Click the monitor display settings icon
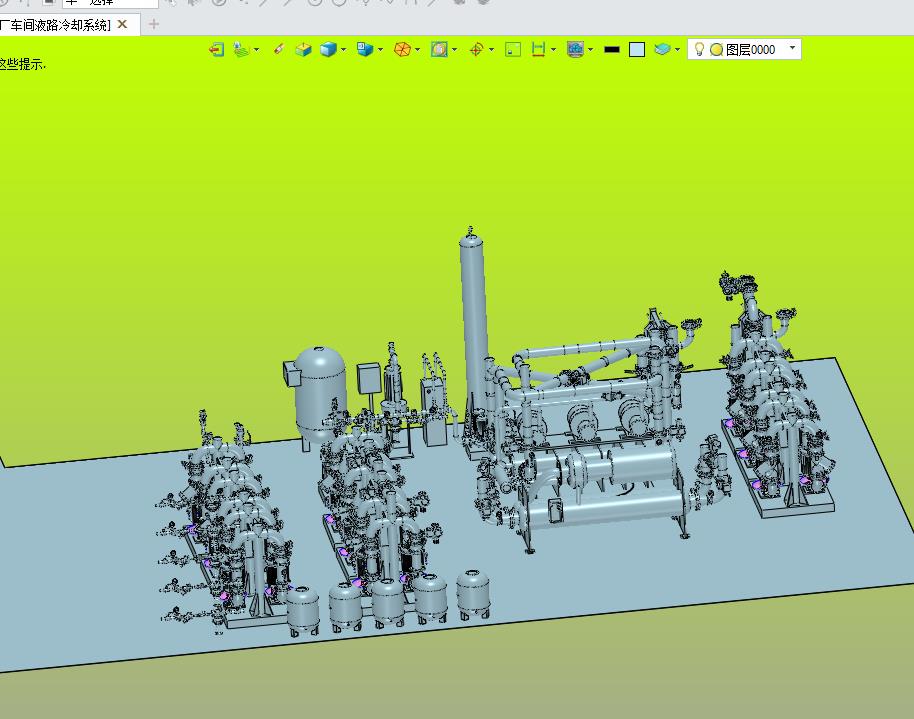Viewport: 914px width, 719px height. (575, 50)
